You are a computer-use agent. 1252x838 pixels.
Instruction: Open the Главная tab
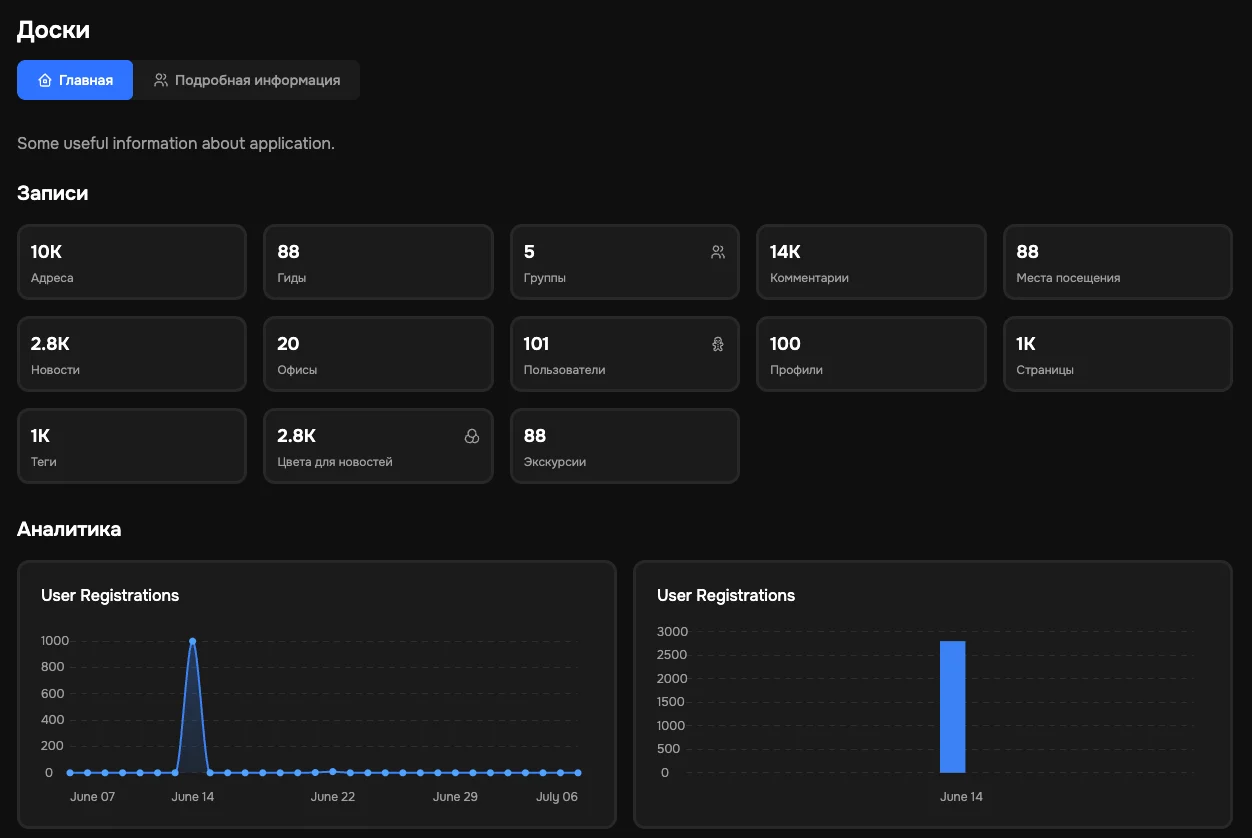[75, 80]
